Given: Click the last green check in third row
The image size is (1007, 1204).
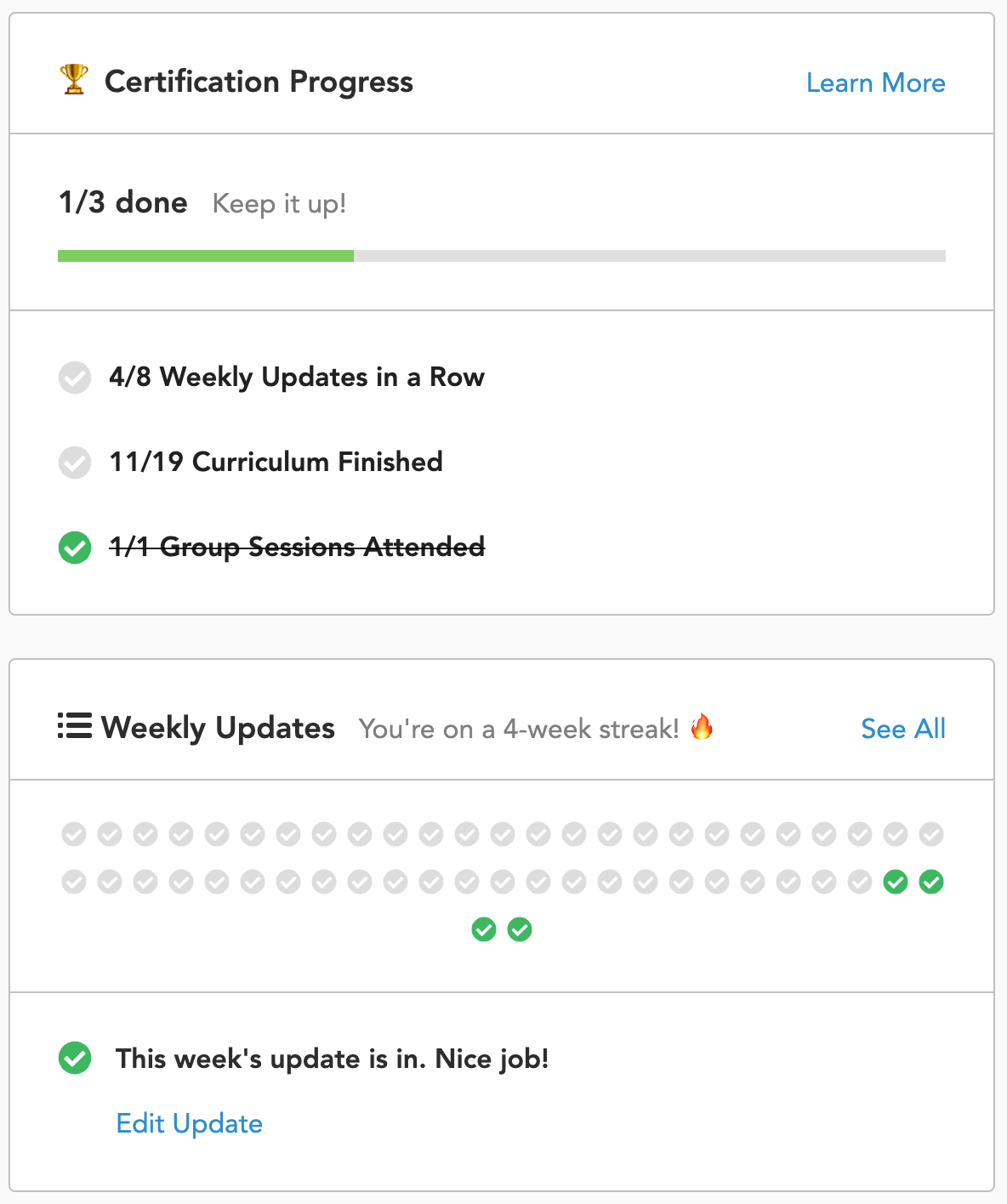Looking at the screenshot, I should click(520, 929).
